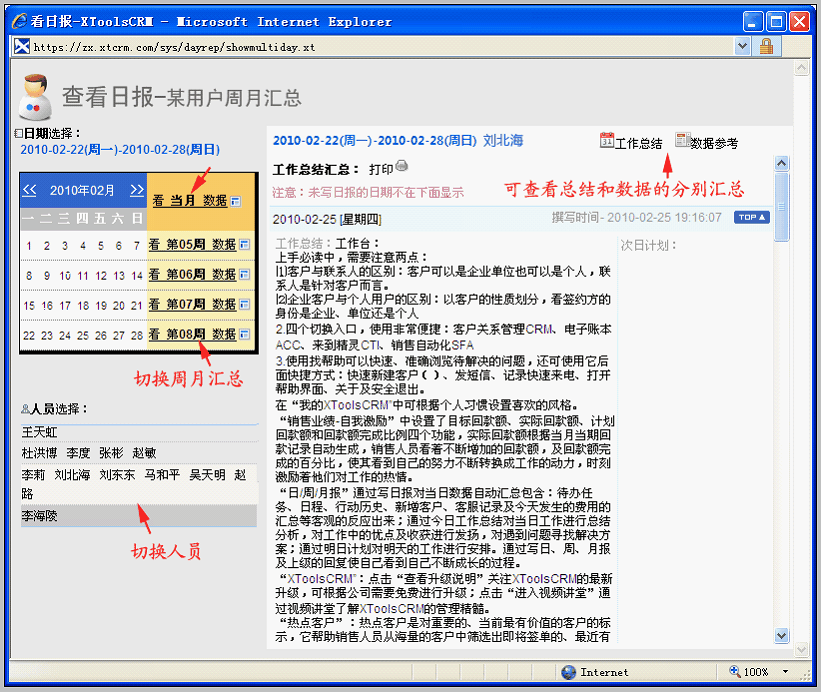This screenshot has height=693, width=822.
Task: Open 工作总结 via its calendar icon
Action: [x=606, y=141]
